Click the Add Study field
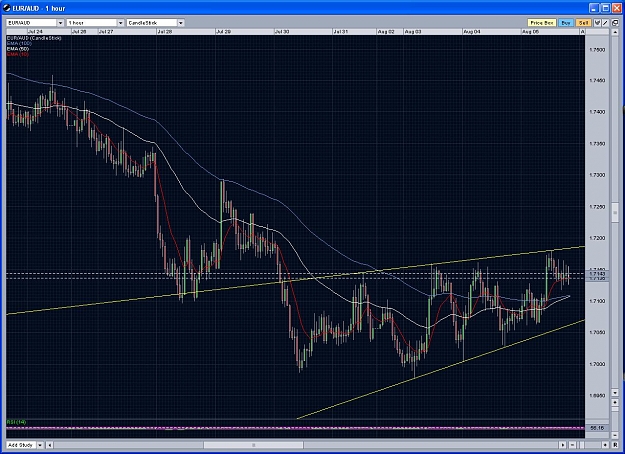This screenshot has width=625, height=454. point(21,445)
